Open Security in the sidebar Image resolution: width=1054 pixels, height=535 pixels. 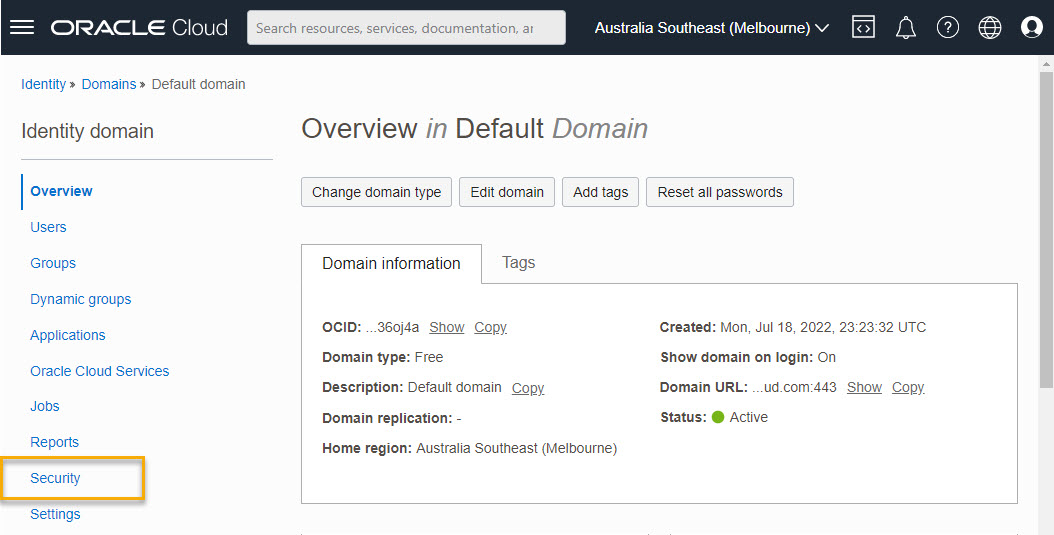(x=55, y=478)
